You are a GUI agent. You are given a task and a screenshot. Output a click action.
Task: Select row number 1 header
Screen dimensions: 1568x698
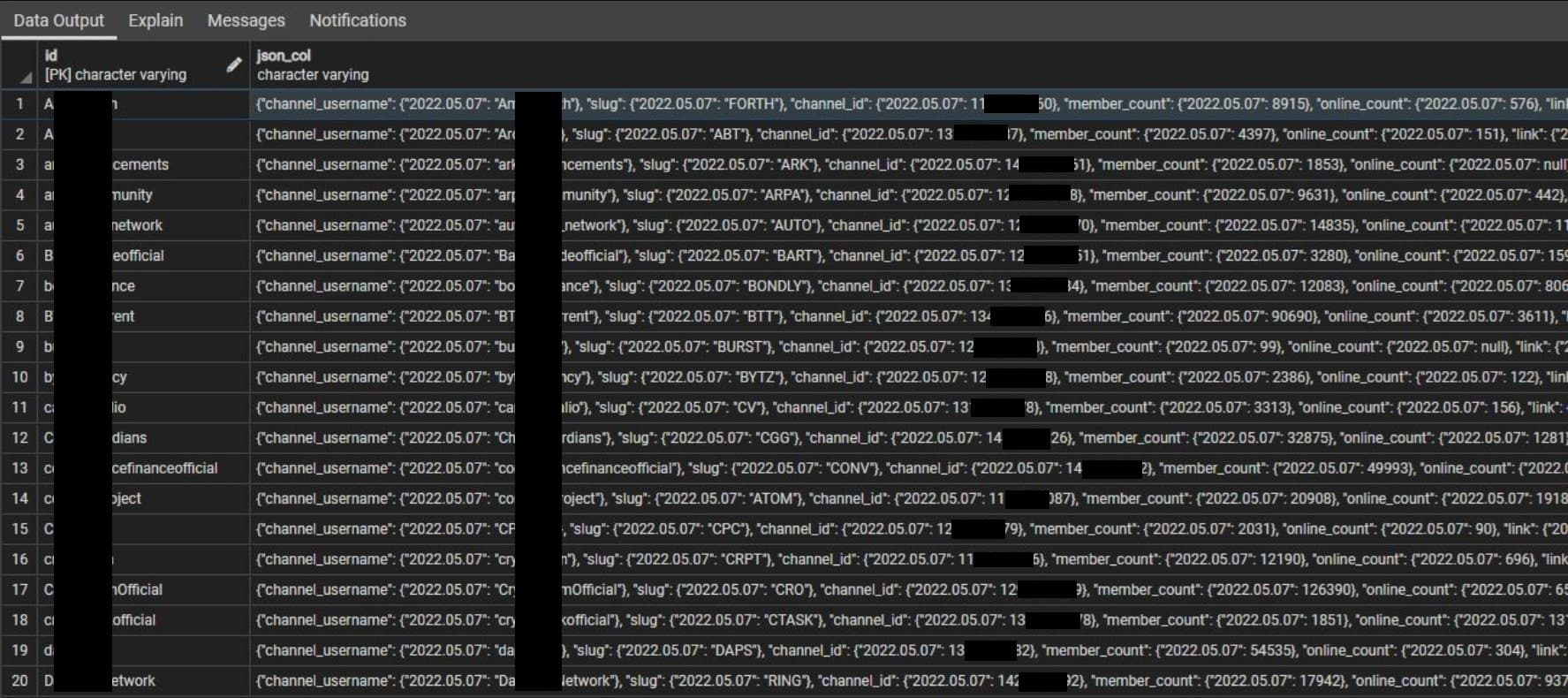[19, 104]
